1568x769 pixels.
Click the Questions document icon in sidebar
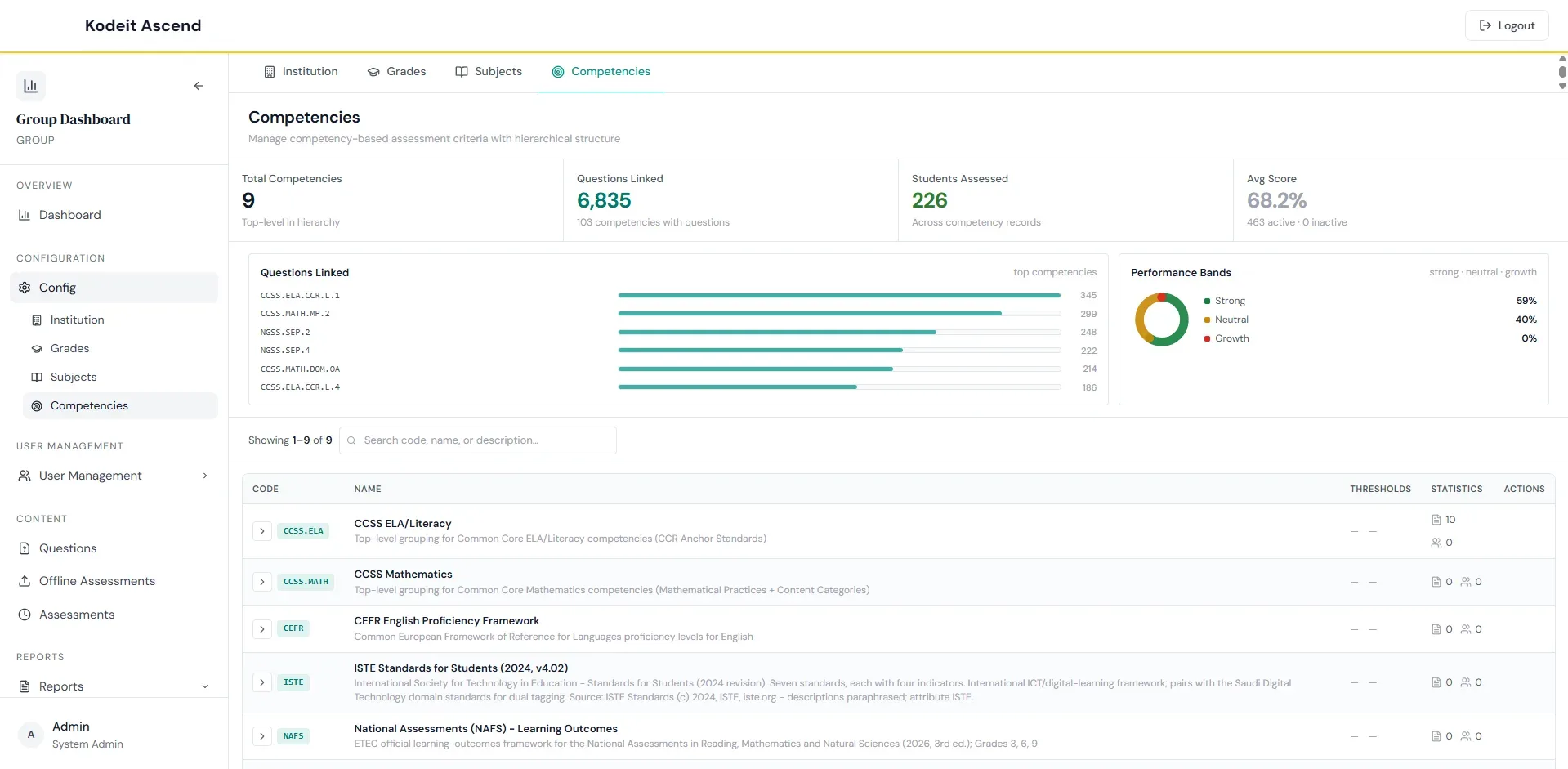click(x=25, y=548)
